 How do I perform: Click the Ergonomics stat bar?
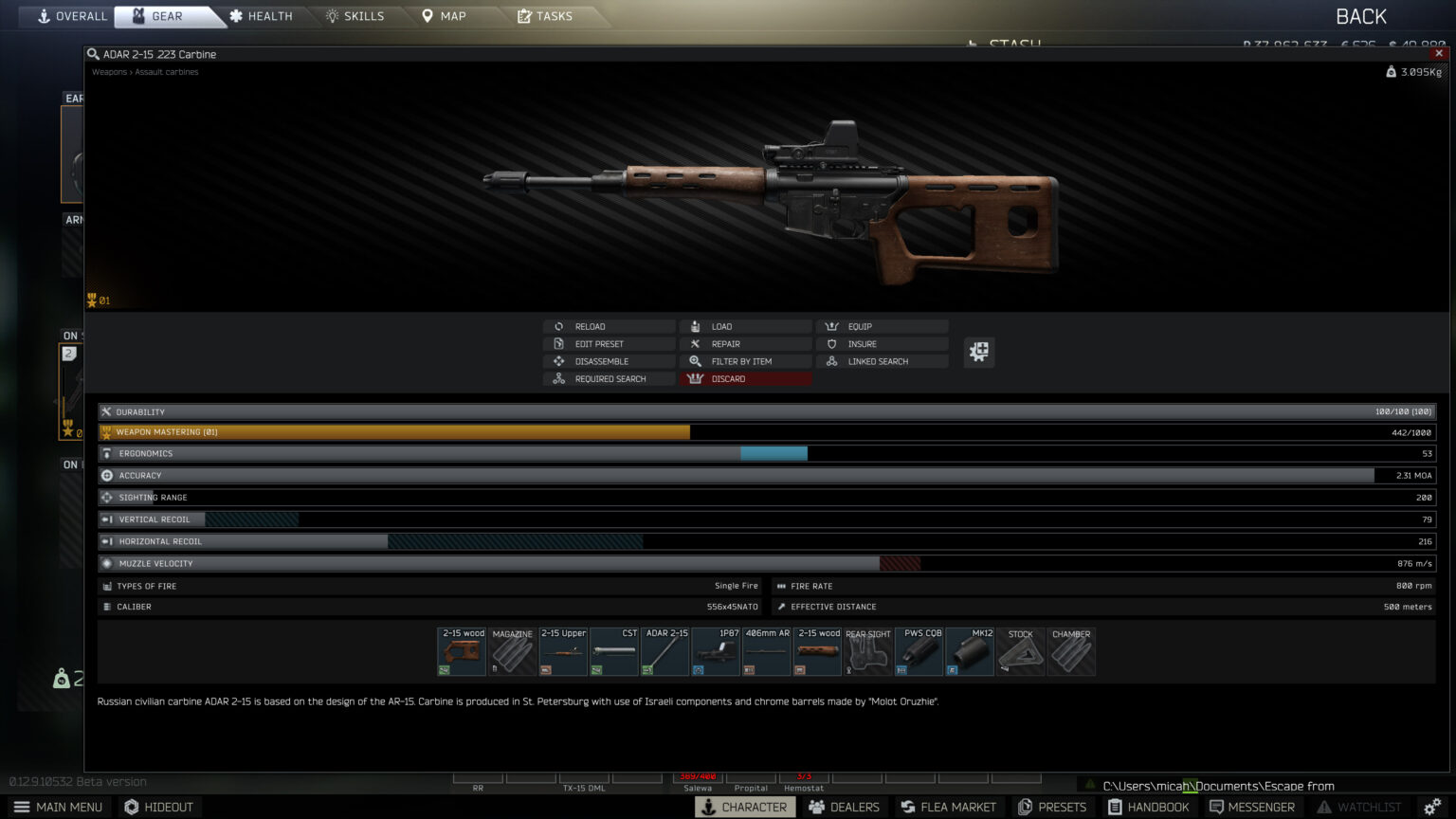(x=767, y=454)
